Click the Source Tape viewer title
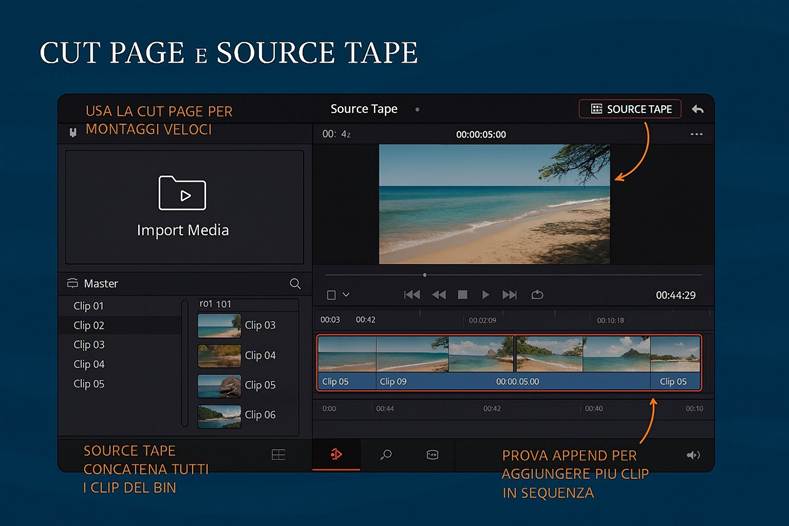Viewport: 789px width, 526px height. point(364,109)
